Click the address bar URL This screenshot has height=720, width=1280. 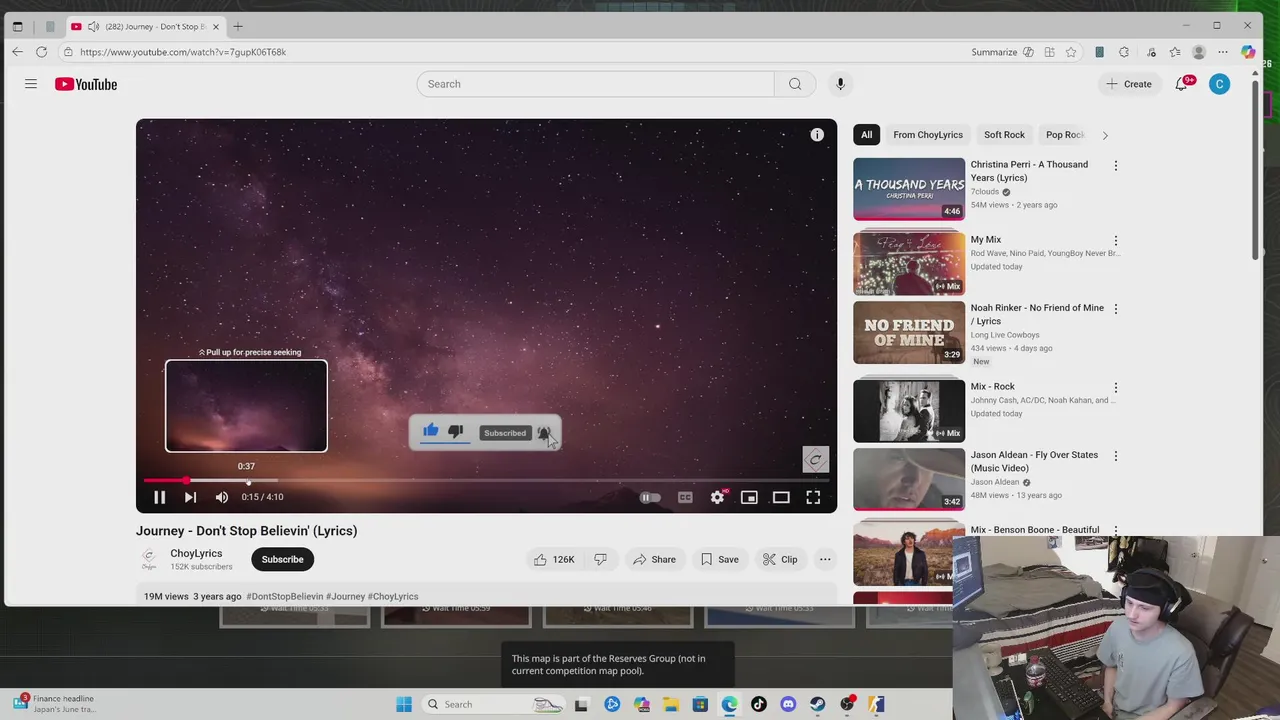pos(183,52)
